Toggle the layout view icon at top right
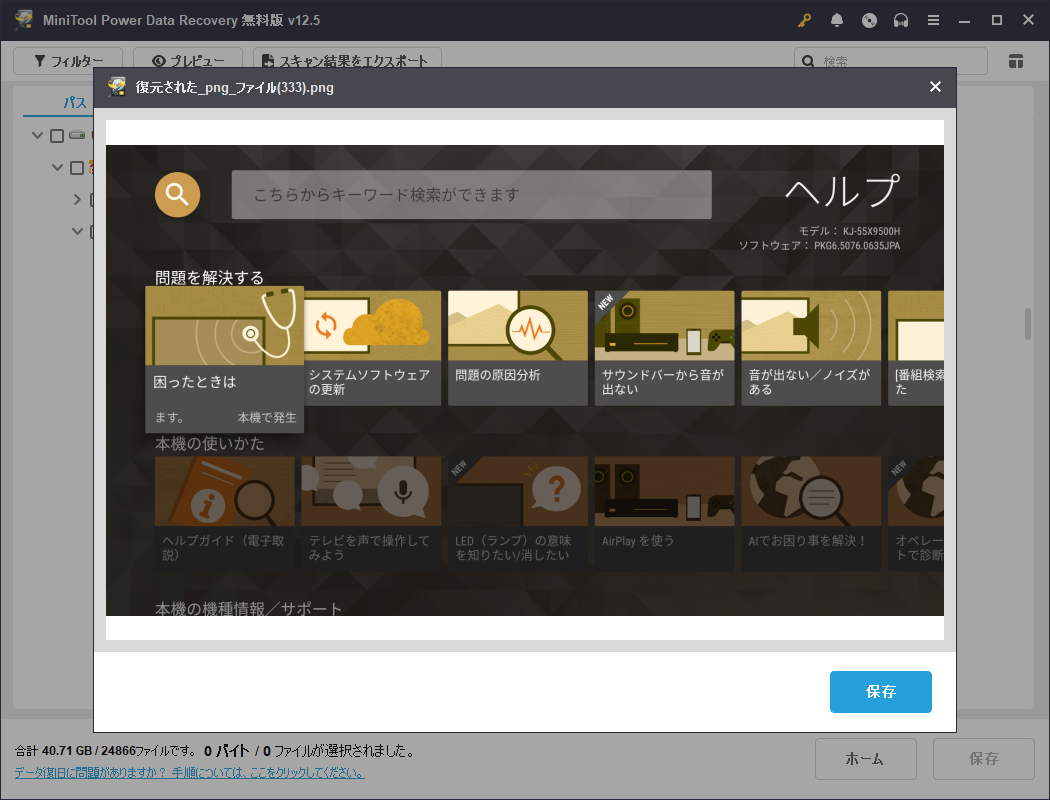 [1015, 61]
